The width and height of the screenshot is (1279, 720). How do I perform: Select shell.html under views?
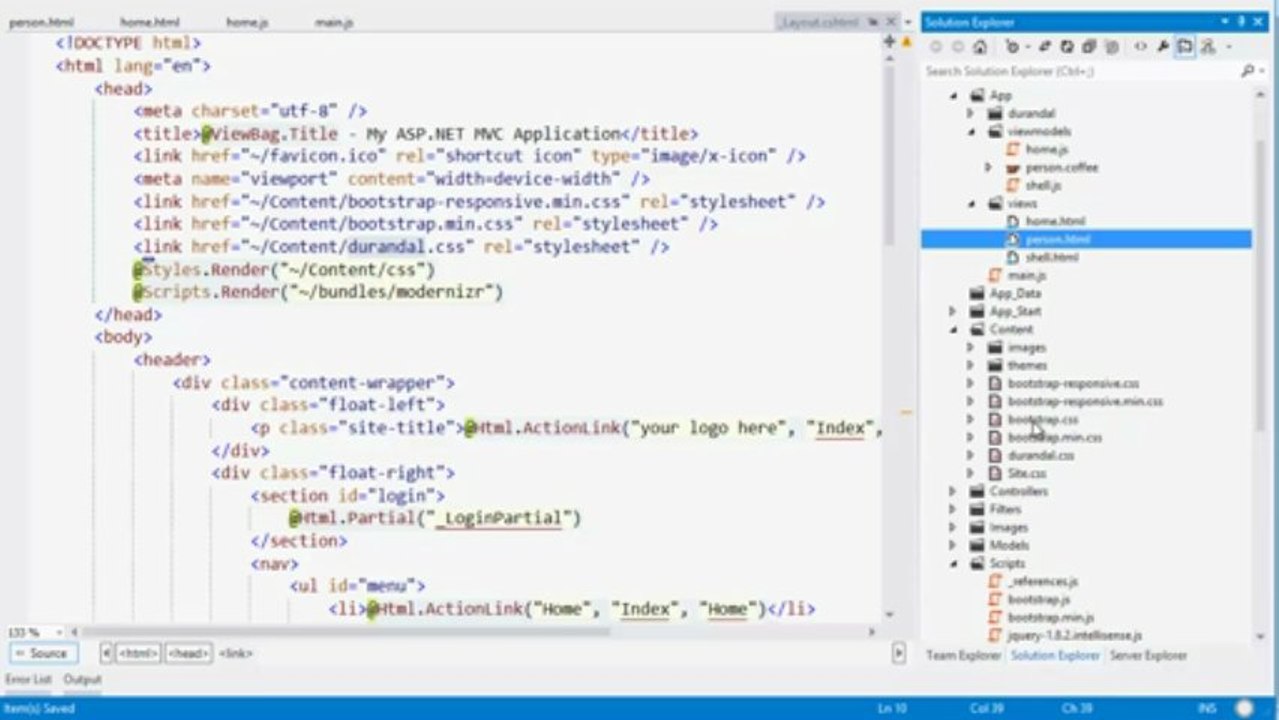(1052, 257)
